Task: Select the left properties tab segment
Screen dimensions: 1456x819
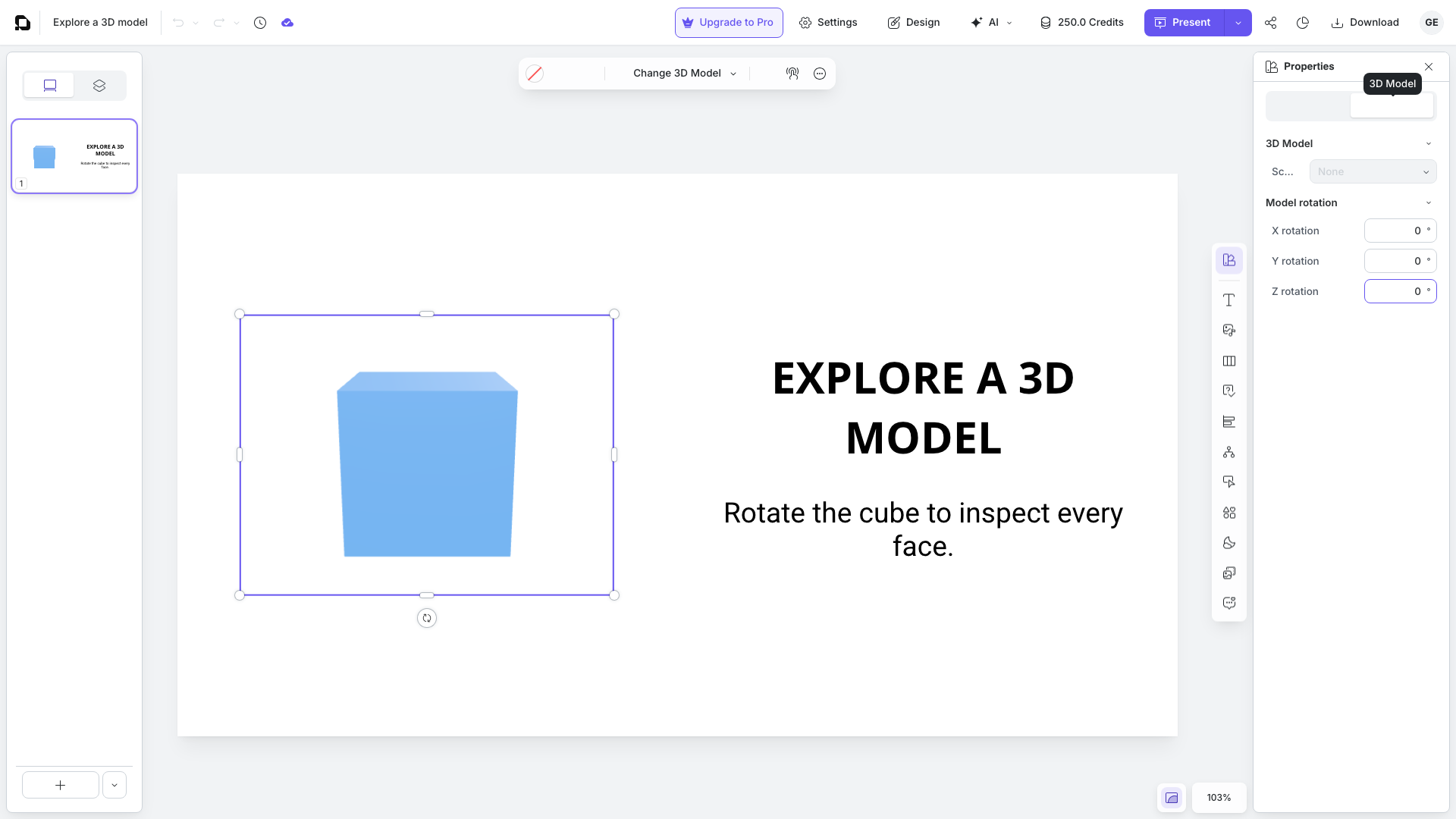Action: pos(1308,105)
